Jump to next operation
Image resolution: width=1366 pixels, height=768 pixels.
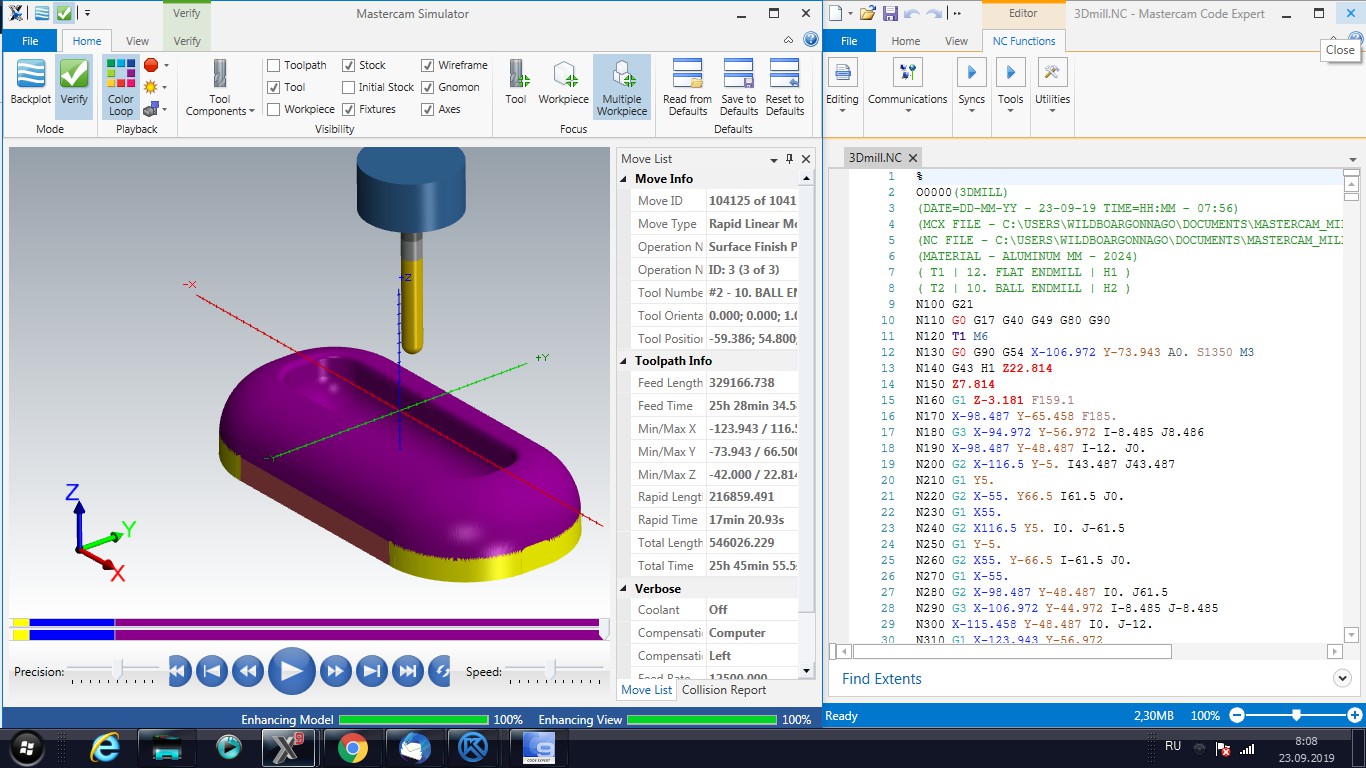[x=371, y=671]
